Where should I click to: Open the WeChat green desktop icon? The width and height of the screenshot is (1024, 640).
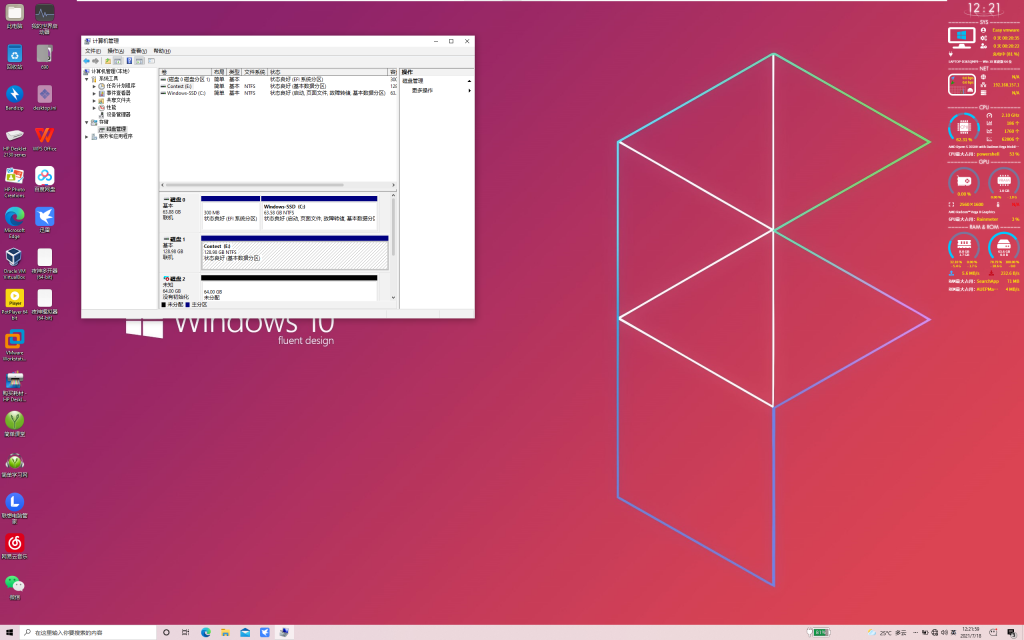tap(14, 586)
